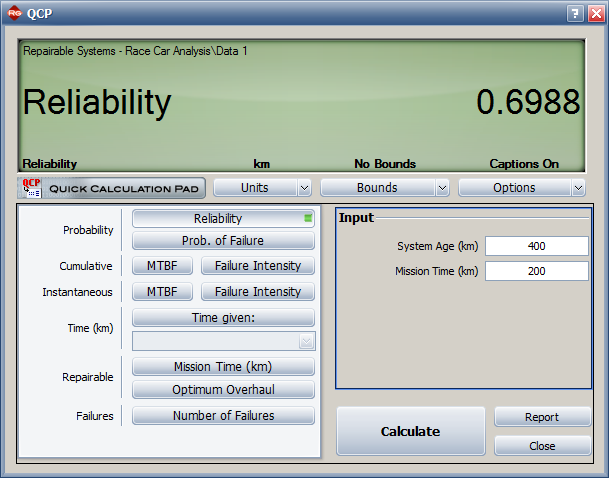Choose Instantaneous MTBF option
The width and height of the screenshot is (609, 478).
click(x=161, y=292)
